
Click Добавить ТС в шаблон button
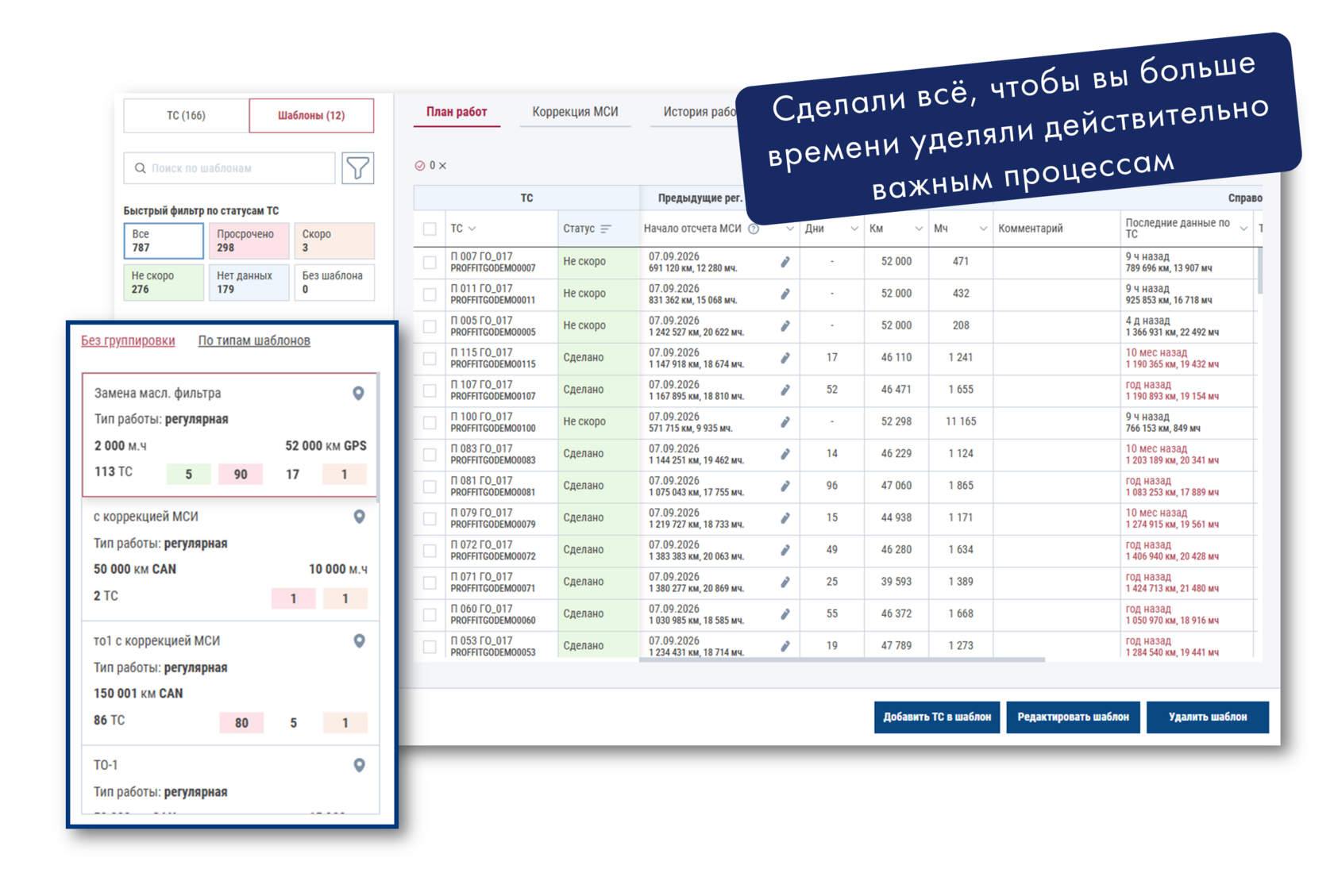click(x=937, y=717)
